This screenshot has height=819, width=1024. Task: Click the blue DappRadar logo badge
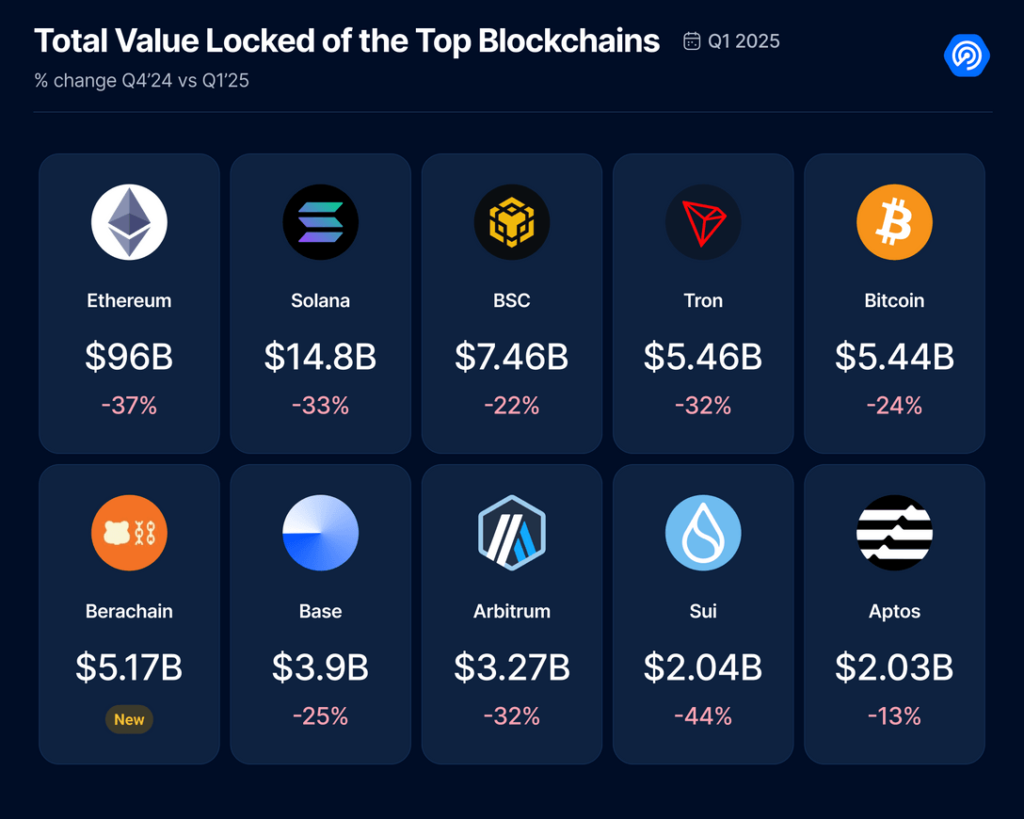click(x=966, y=55)
